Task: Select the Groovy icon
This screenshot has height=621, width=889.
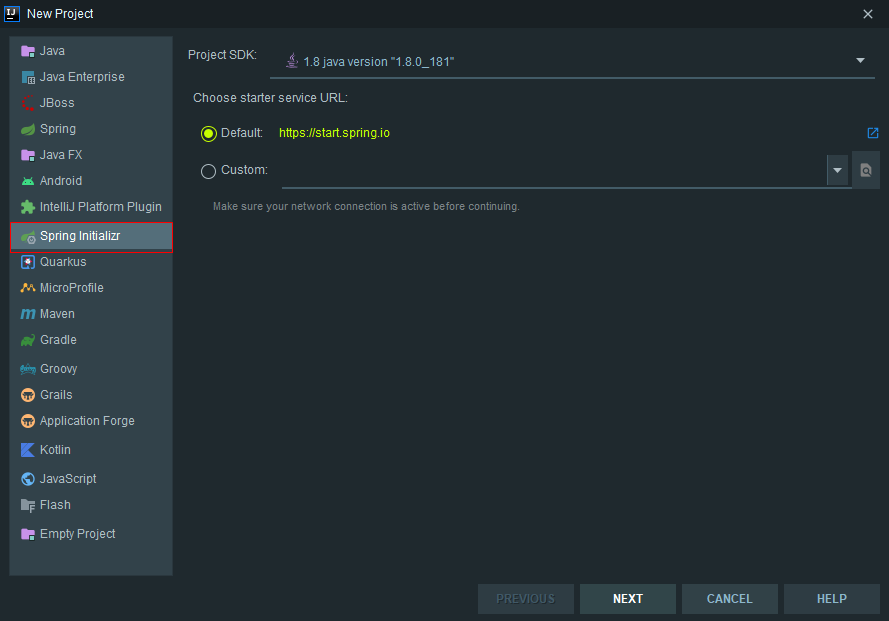Action: point(28,369)
